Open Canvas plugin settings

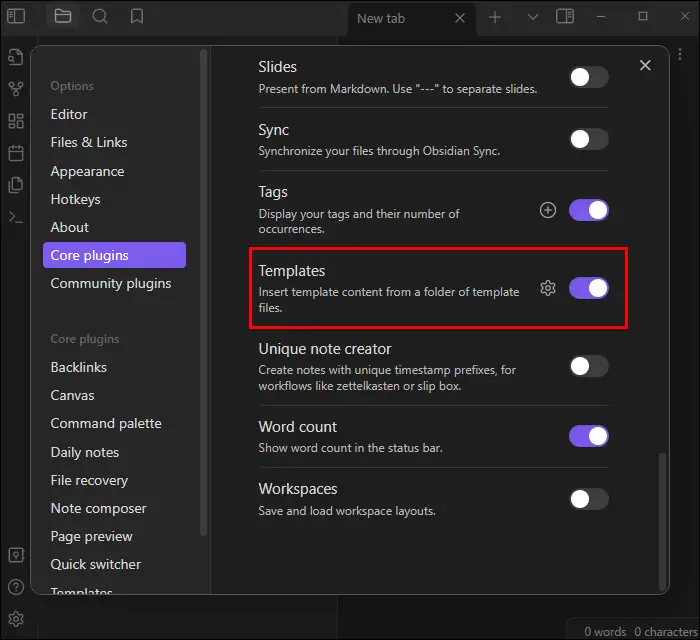(x=114, y=395)
